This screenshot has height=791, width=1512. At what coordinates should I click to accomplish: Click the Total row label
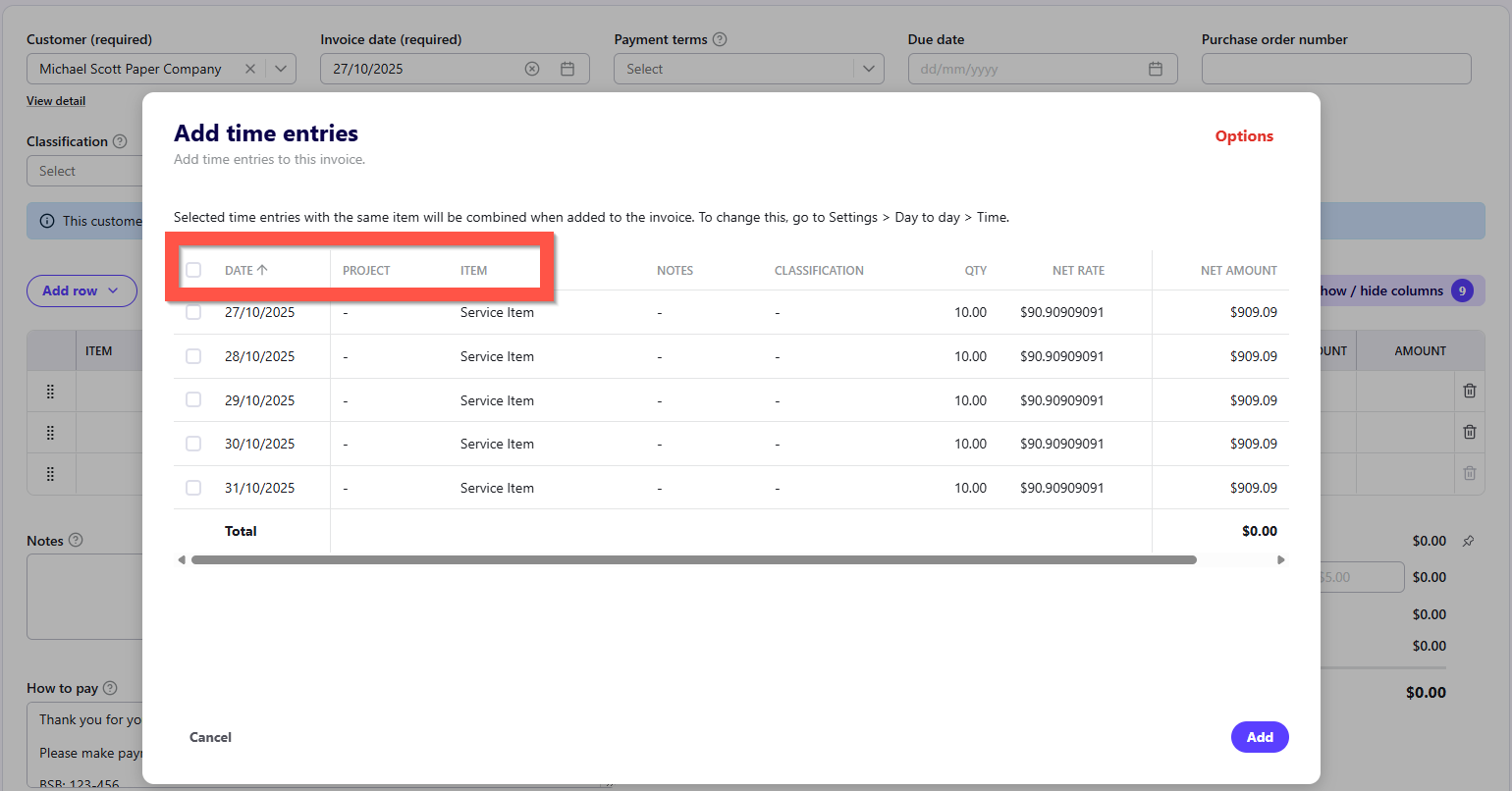click(x=241, y=531)
